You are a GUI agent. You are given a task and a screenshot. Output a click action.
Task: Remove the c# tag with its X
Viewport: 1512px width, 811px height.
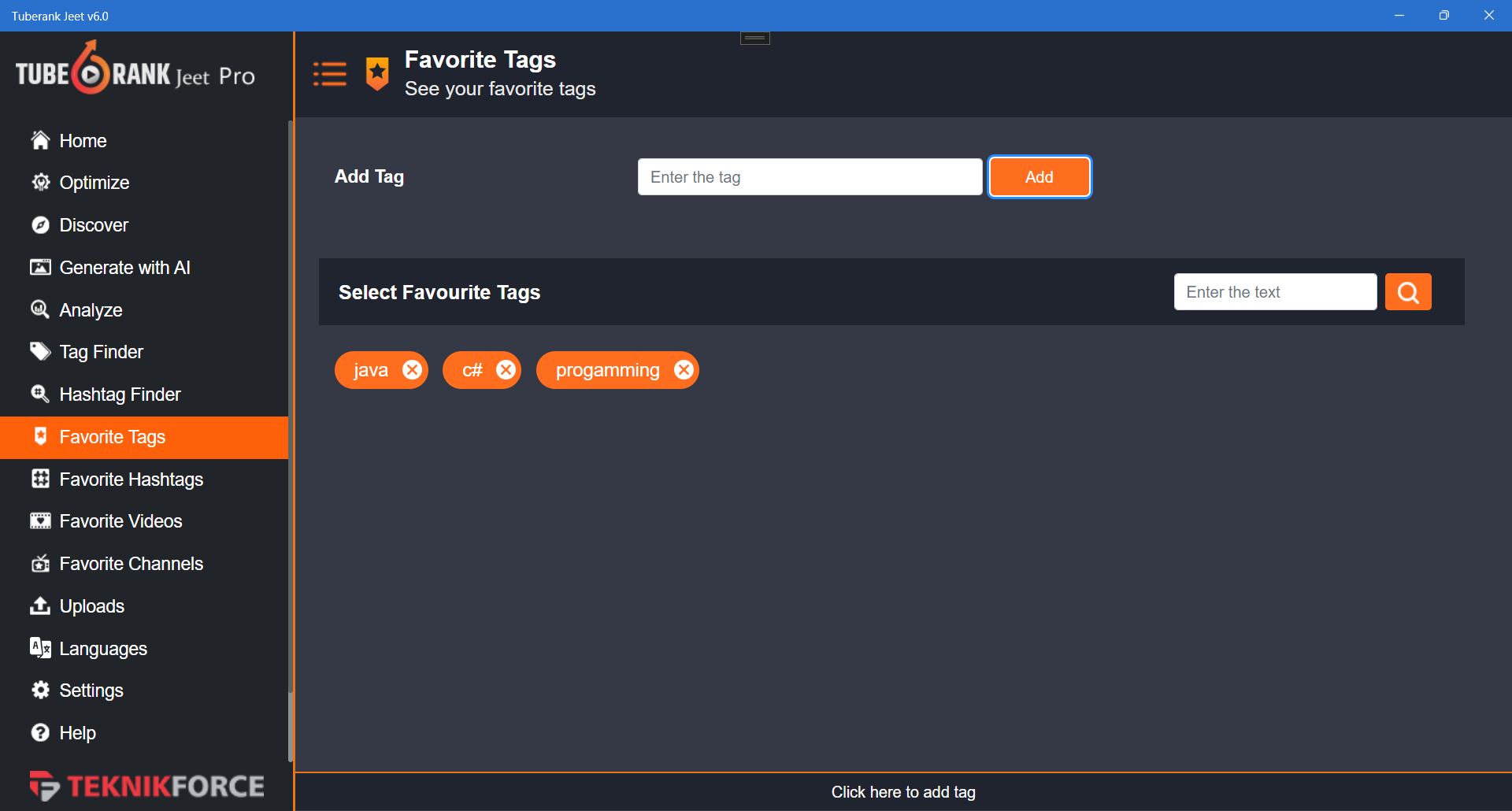(x=506, y=370)
